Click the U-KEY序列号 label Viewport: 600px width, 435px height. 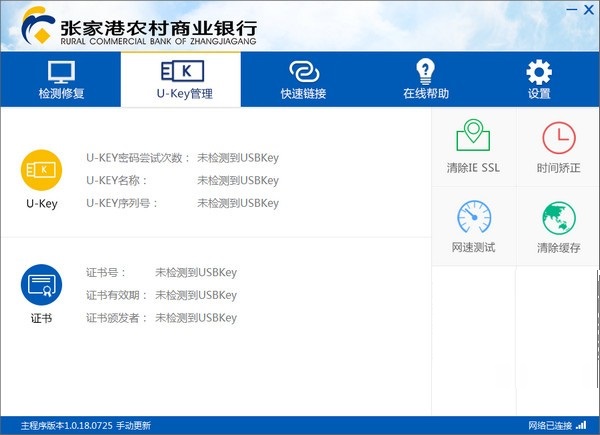coord(122,203)
